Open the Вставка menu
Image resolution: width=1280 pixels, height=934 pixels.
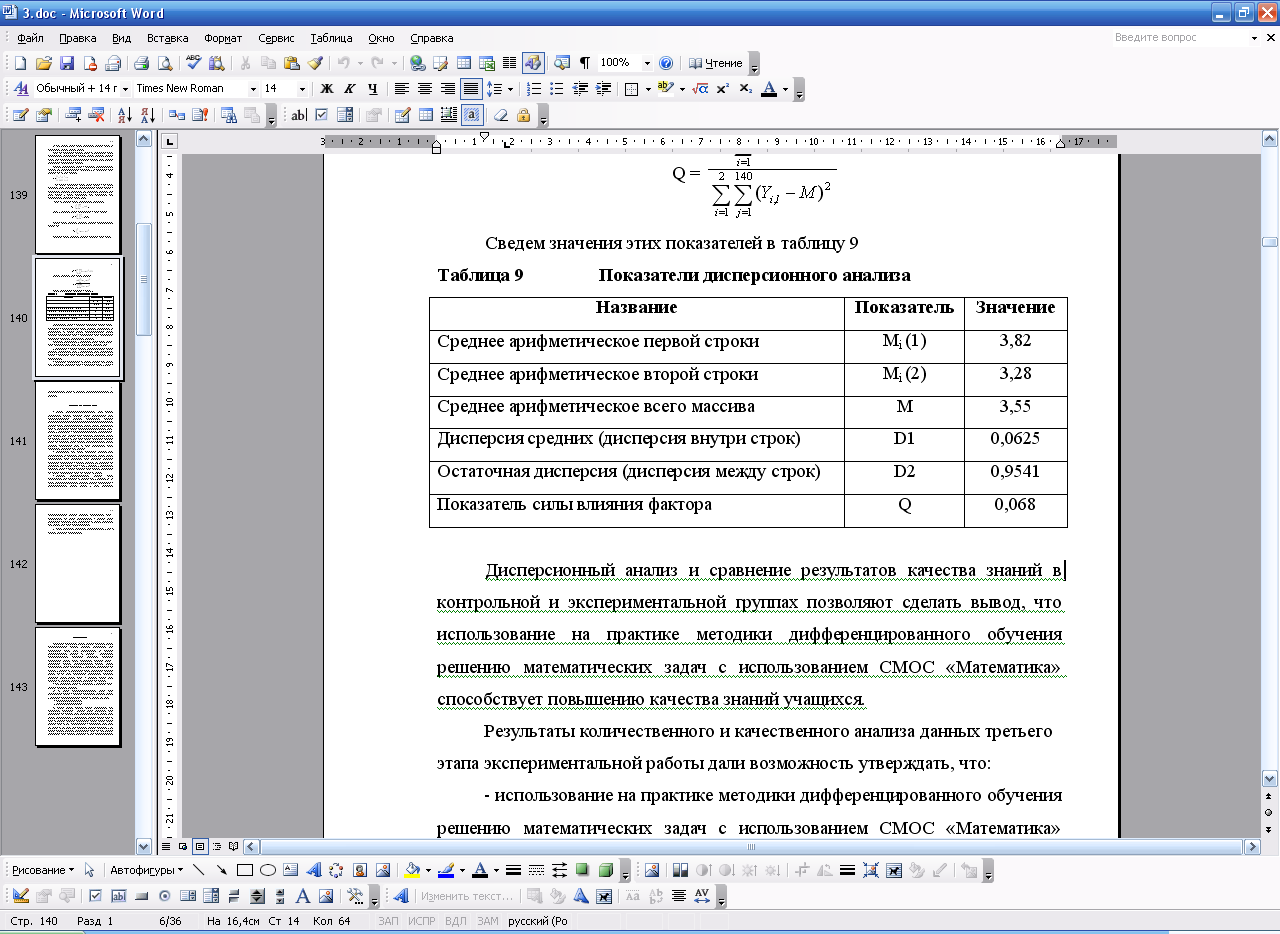167,38
